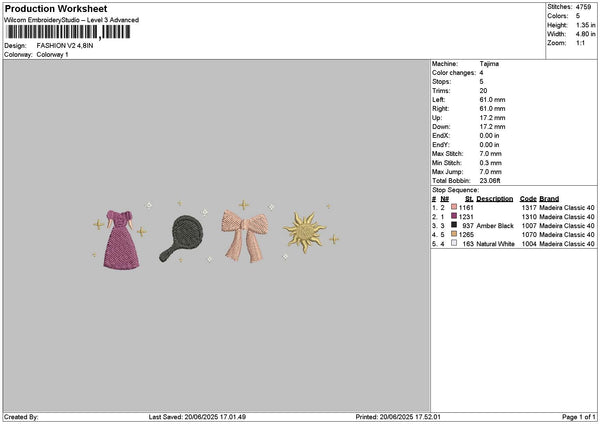
Task: Select the magenta swatch for stop 1231
Action: pos(454,217)
